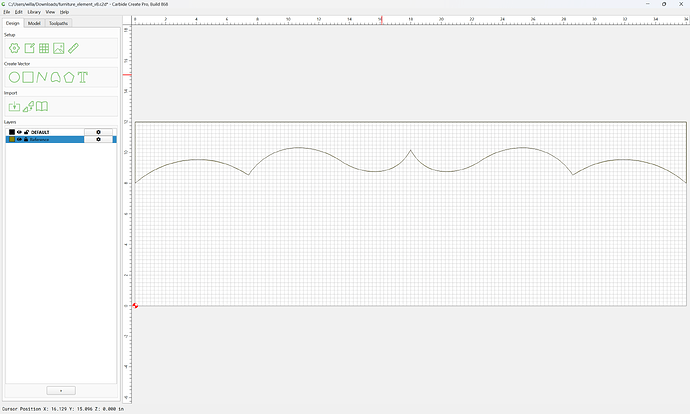Select the Circle vector tool
Screen dimensions: 690x414
[15, 77]
